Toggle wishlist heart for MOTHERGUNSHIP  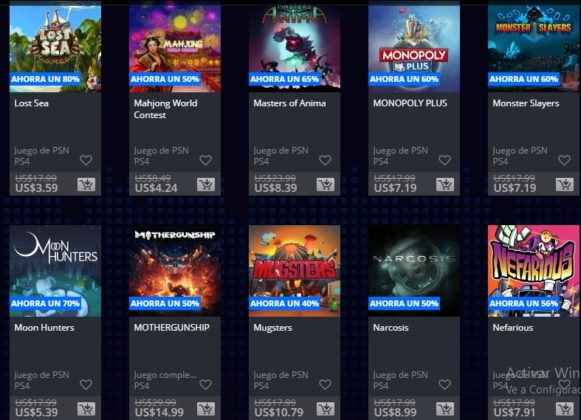(206, 384)
